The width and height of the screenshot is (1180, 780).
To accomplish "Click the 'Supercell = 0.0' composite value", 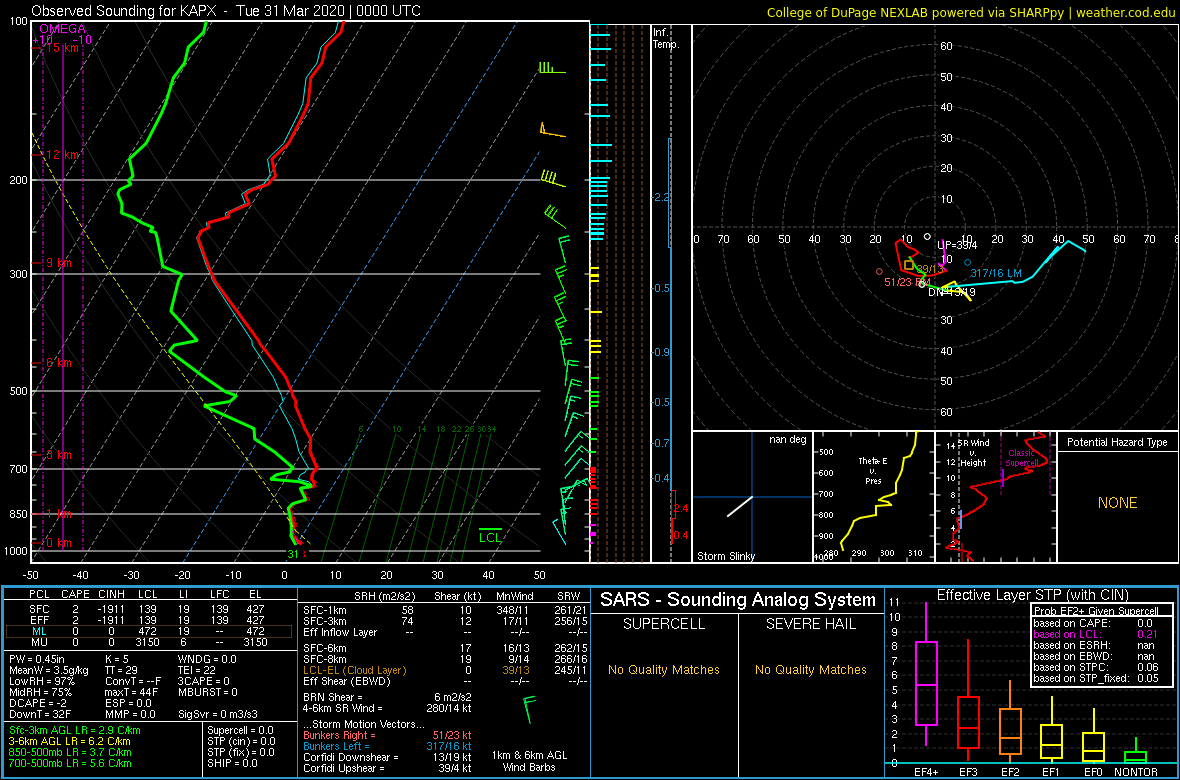I will 242,730.
